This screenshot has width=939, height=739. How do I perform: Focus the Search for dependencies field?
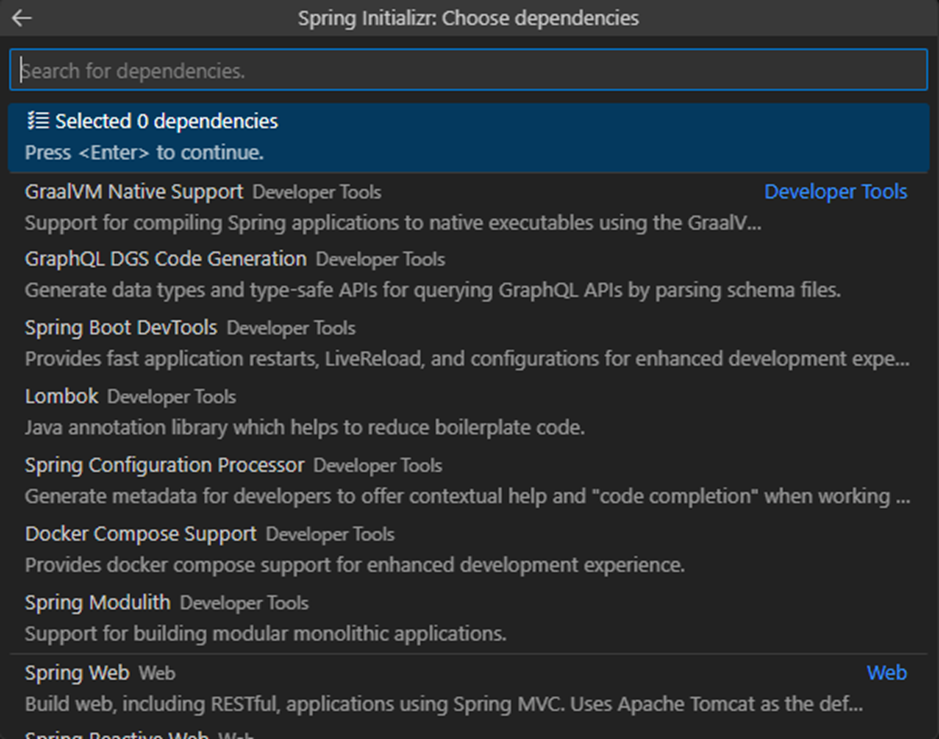[x=468, y=71]
